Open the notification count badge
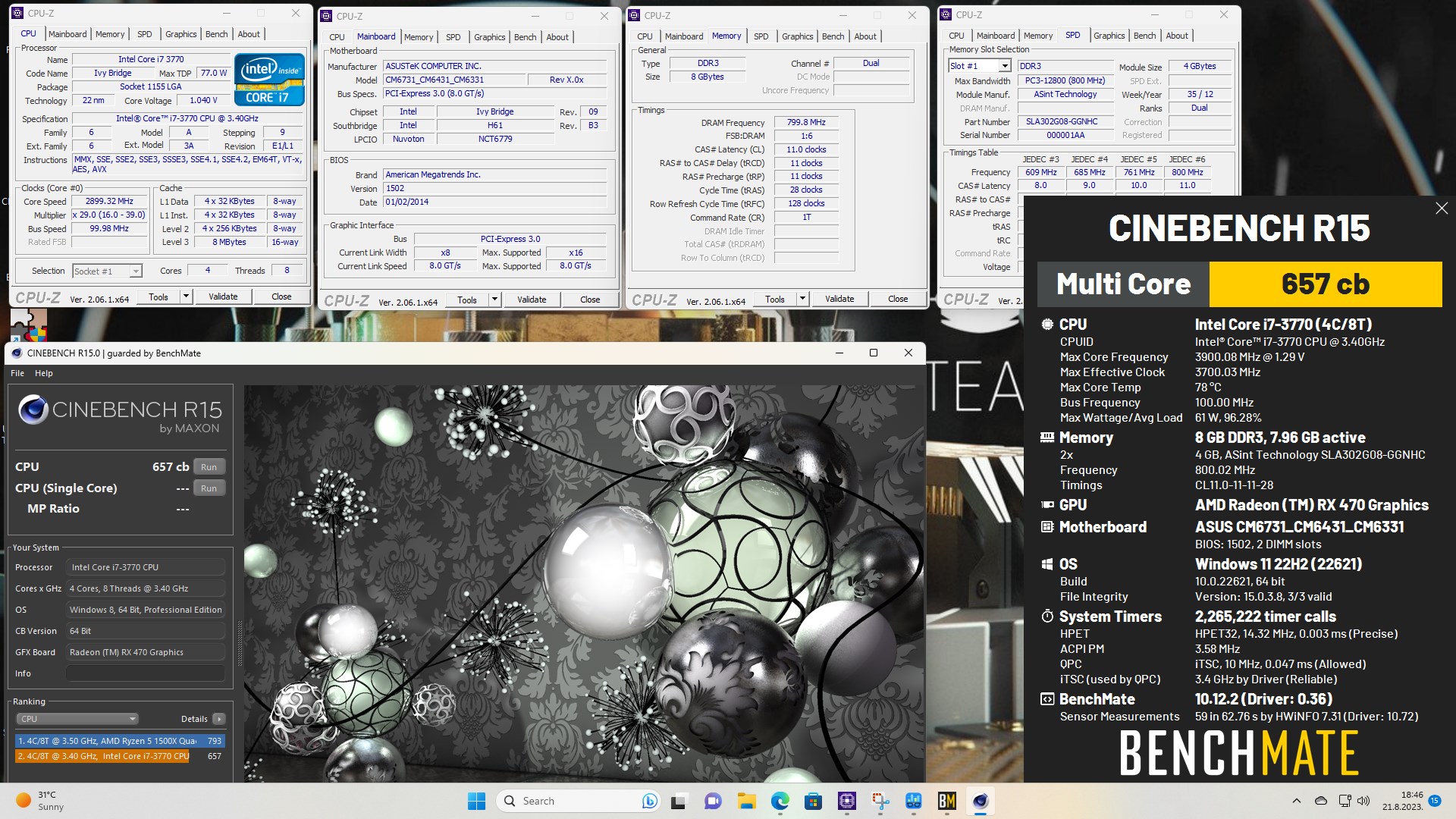1456x819 pixels. (x=1434, y=801)
